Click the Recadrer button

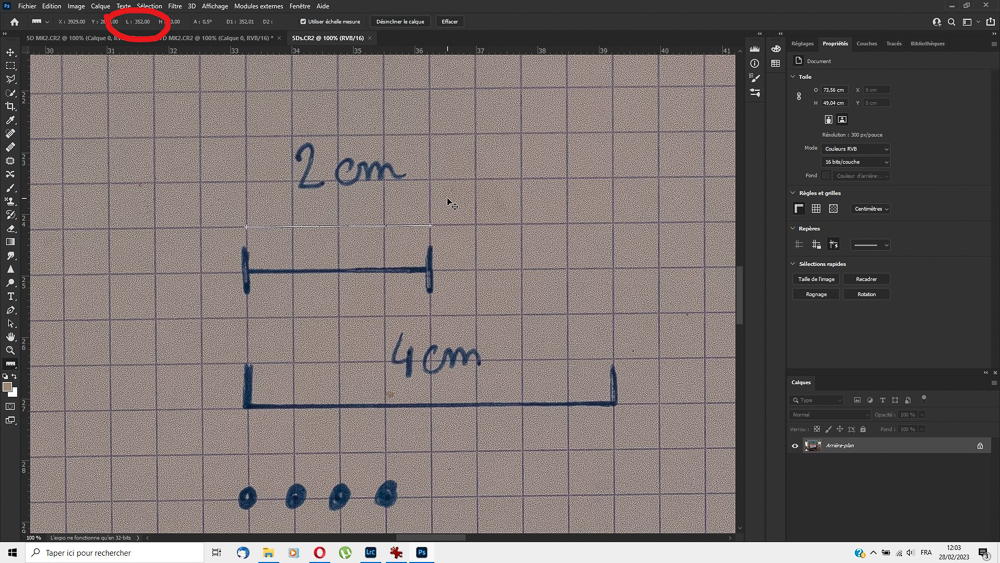(866, 279)
